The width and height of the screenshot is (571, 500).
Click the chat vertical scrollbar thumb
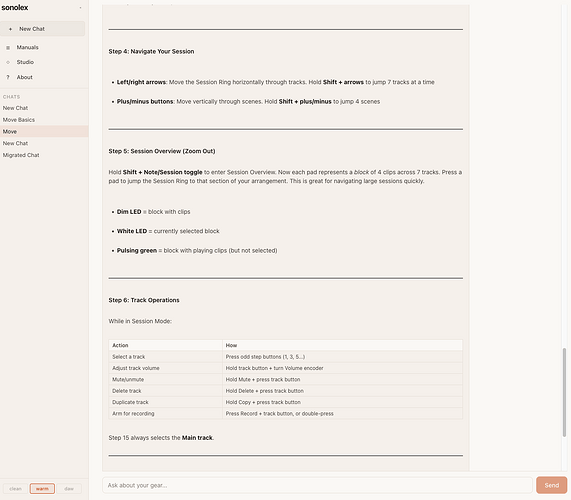point(564,392)
